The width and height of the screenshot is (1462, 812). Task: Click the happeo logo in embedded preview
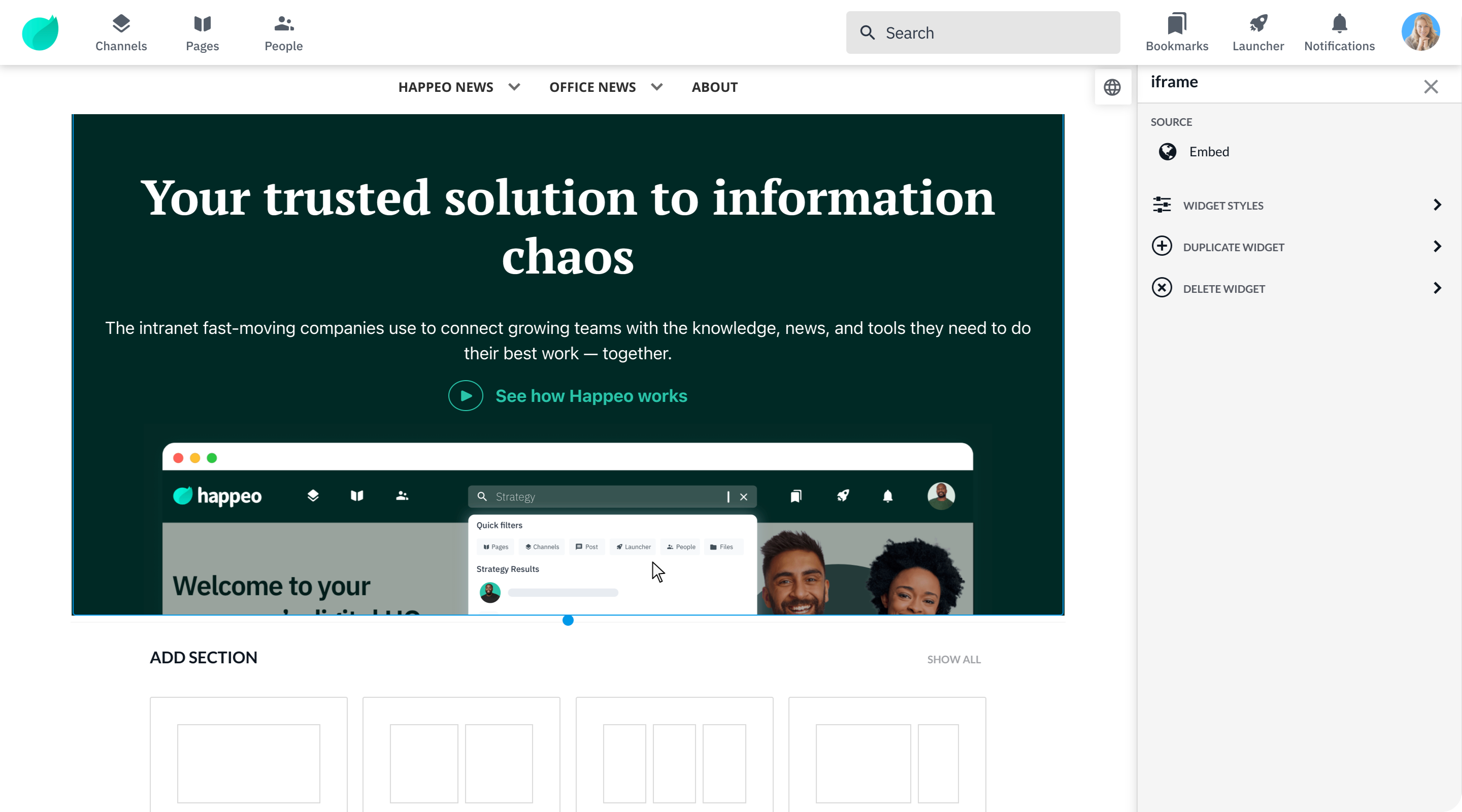(x=217, y=496)
